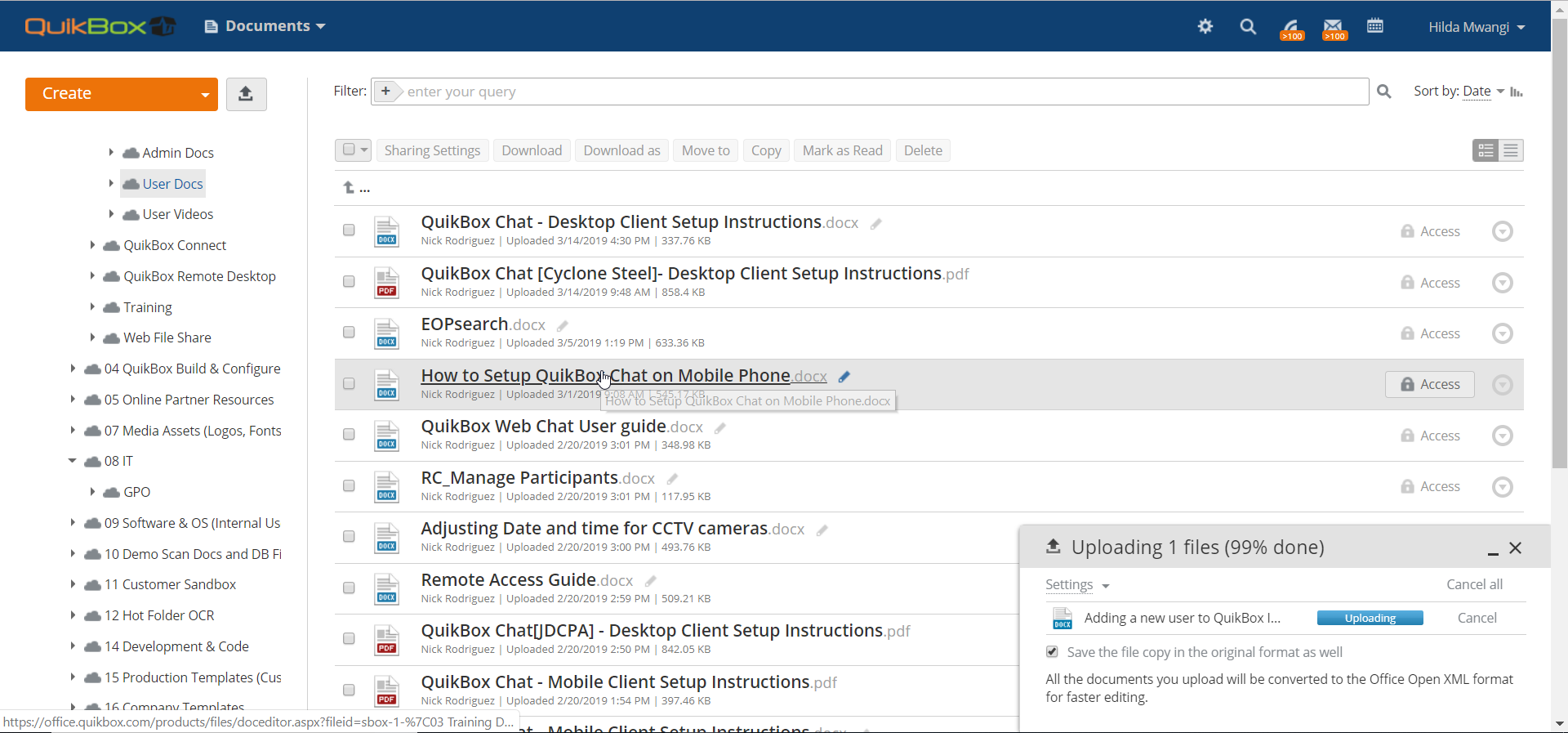Open the mail icon with notification badge
Screen dimensions: 1568x733
pos(1333,28)
